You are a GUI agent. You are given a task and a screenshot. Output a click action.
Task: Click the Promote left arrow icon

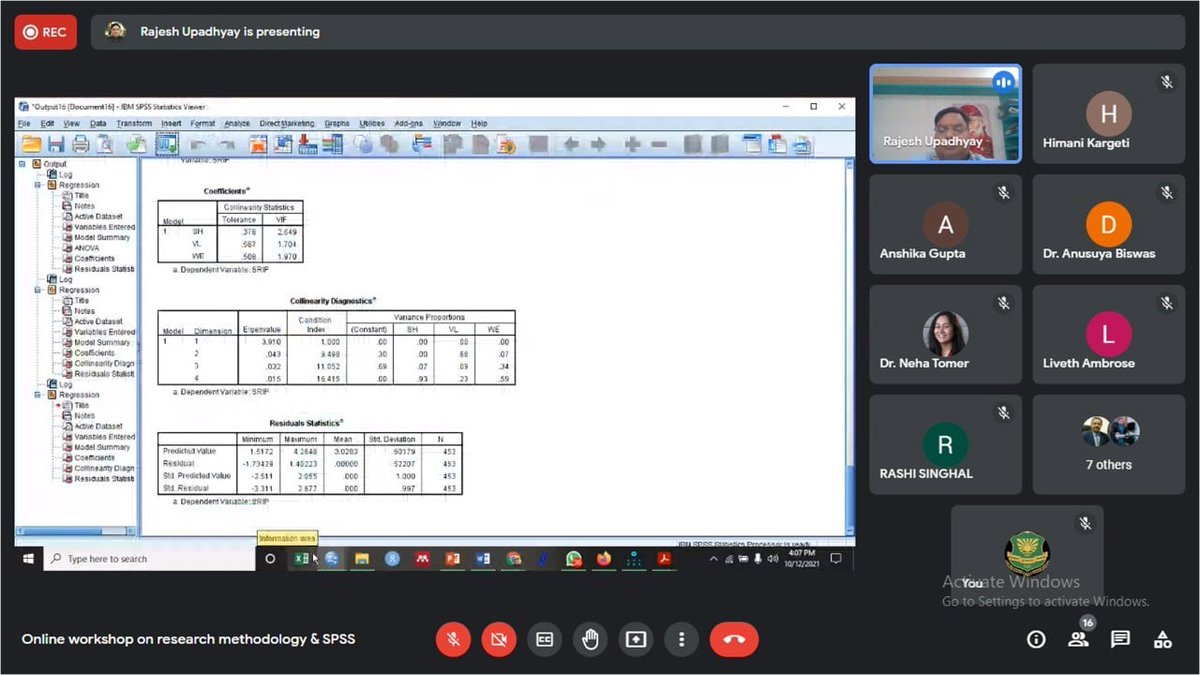pos(571,145)
